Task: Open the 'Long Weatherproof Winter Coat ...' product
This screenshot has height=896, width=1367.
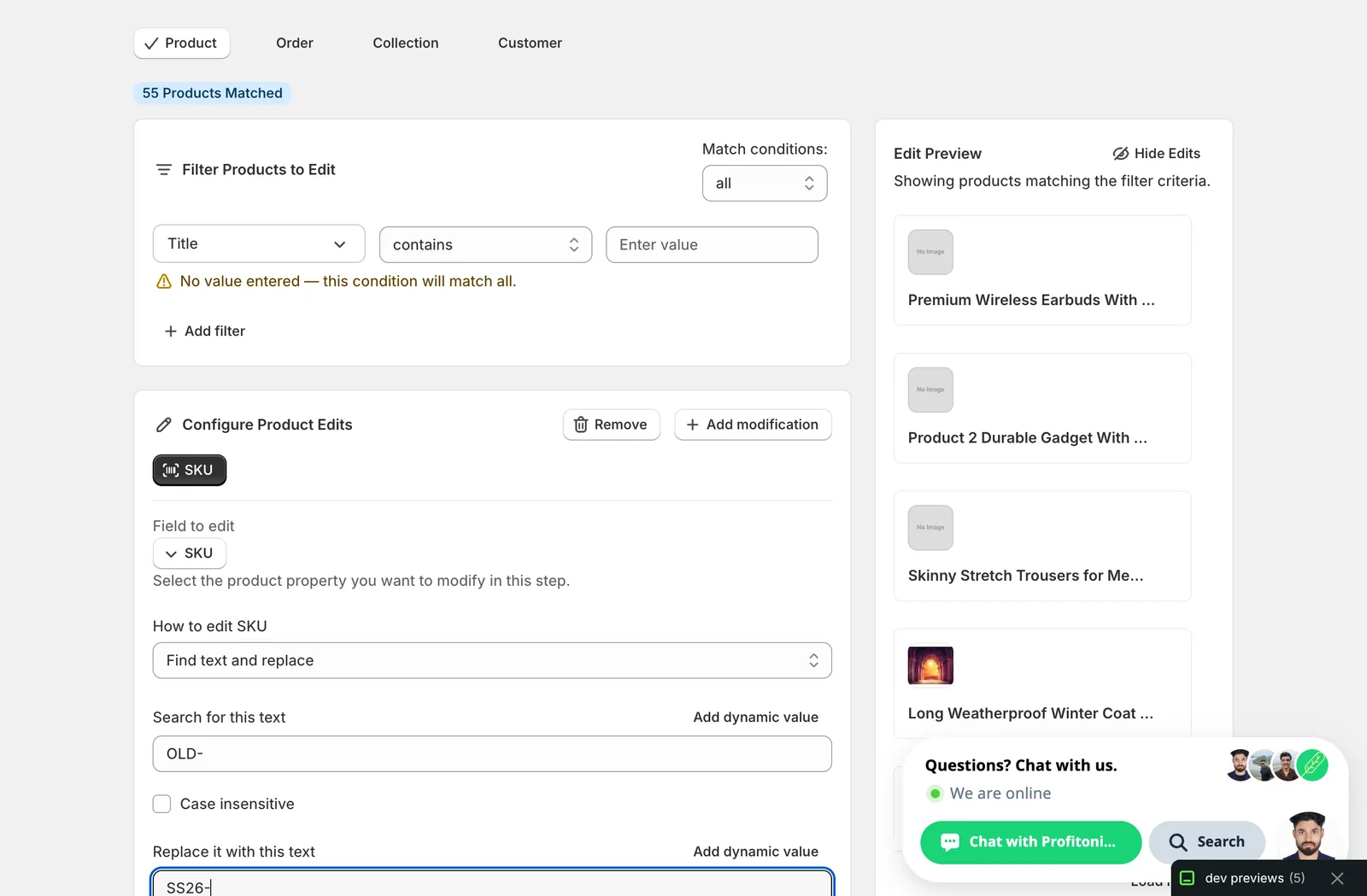Action: click(x=1030, y=713)
